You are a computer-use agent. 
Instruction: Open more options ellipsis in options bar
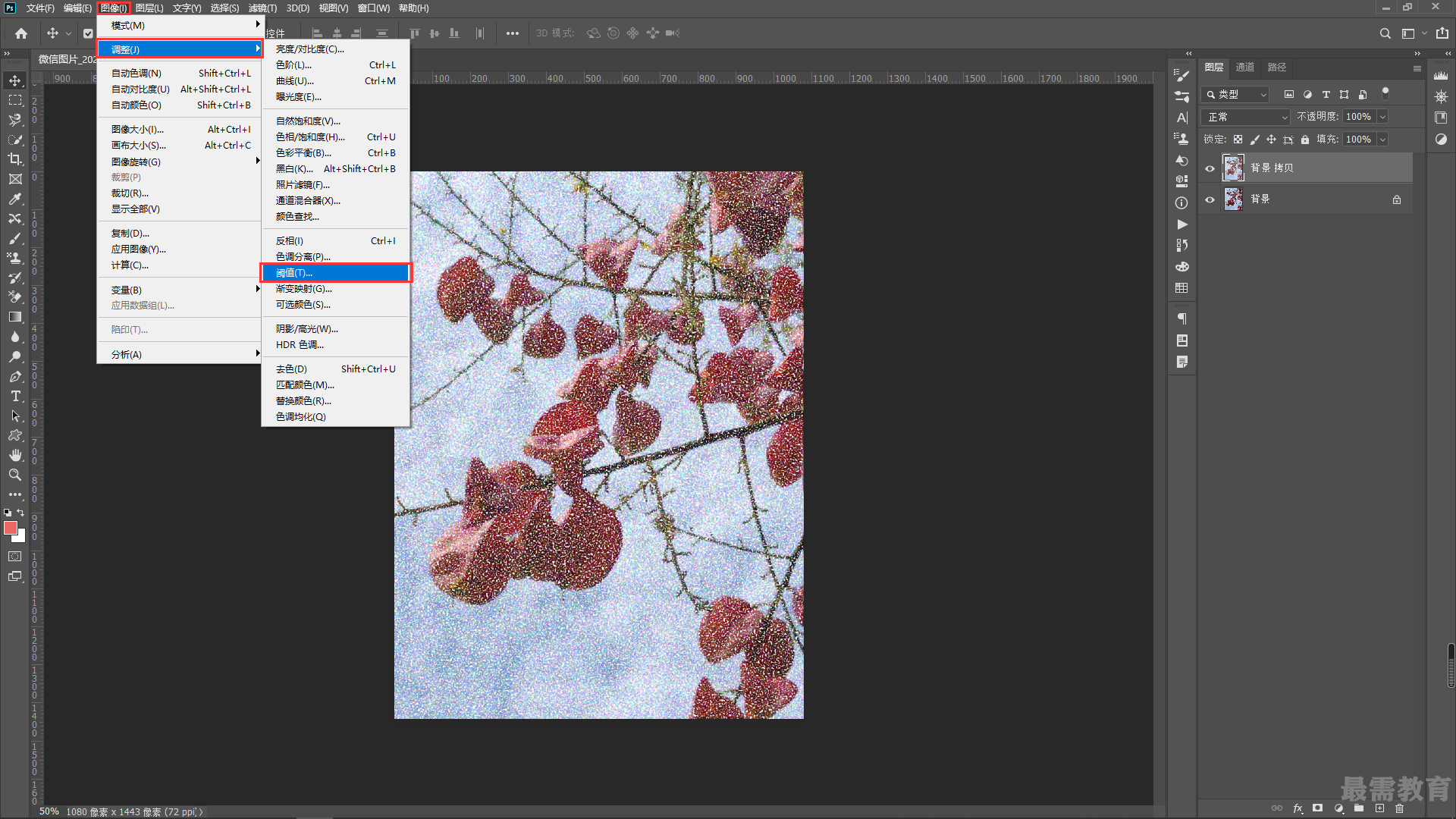(513, 33)
